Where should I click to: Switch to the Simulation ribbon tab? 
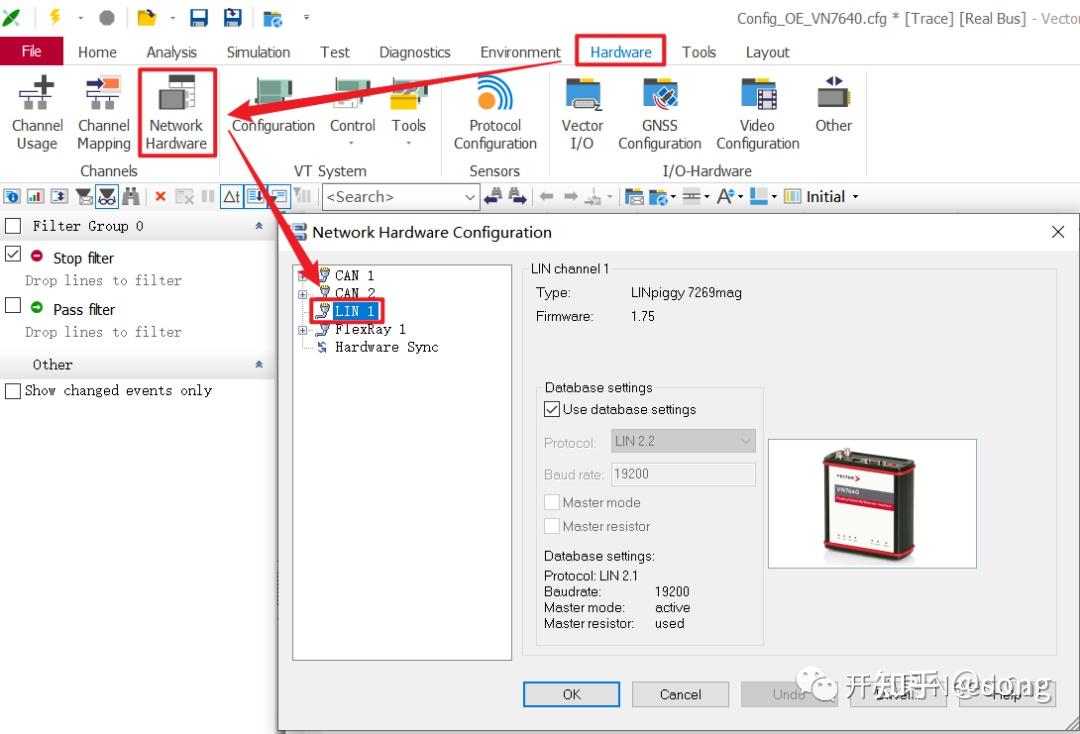click(258, 52)
